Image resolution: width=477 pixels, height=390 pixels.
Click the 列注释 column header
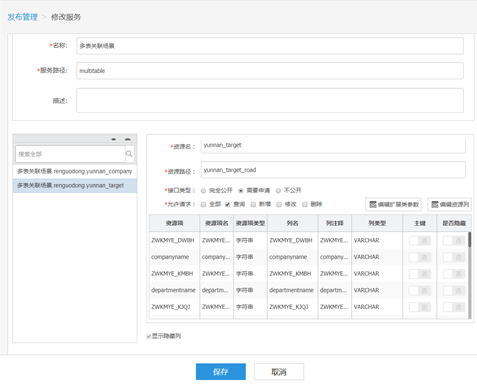(x=335, y=223)
